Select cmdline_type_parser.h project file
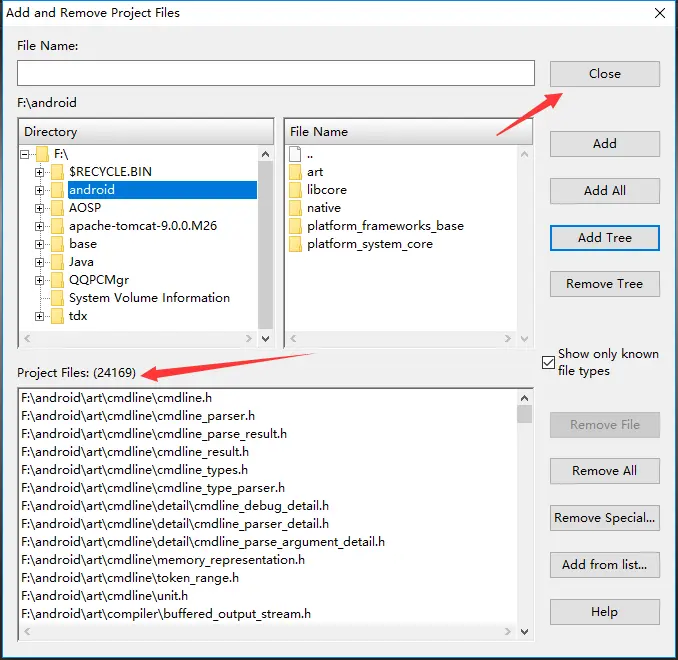This screenshot has width=678, height=660. [x=153, y=488]
